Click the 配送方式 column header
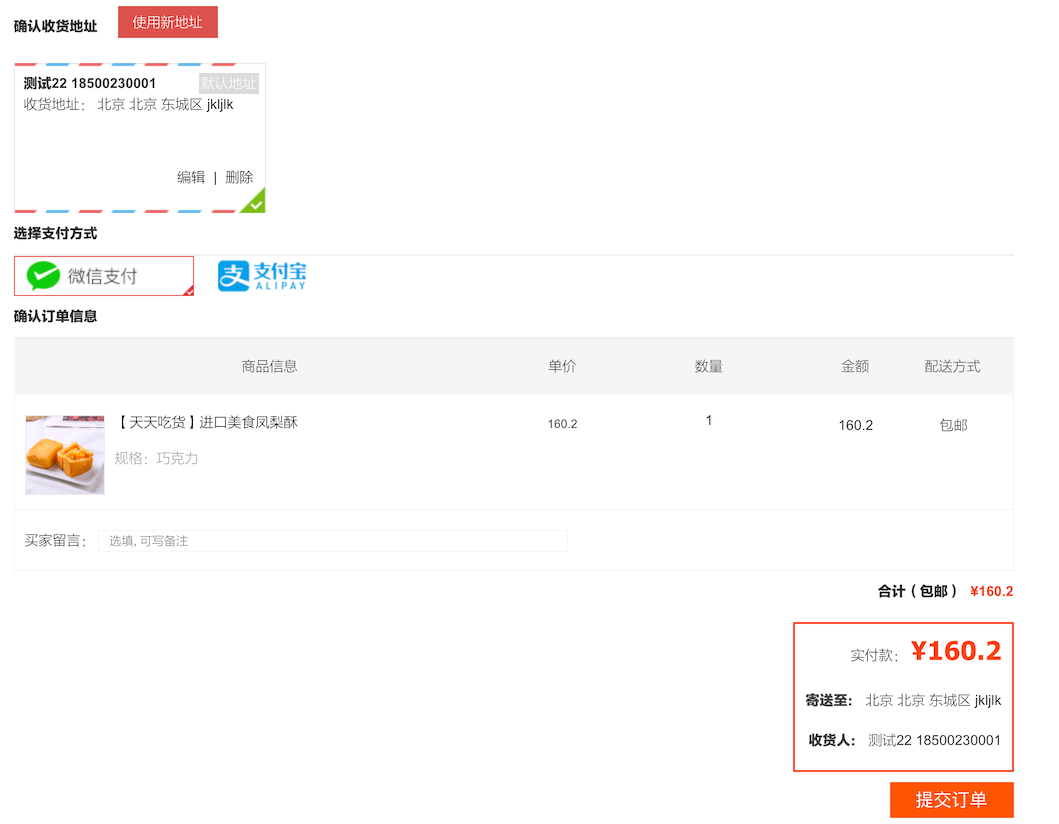 [x=952, y=366]
